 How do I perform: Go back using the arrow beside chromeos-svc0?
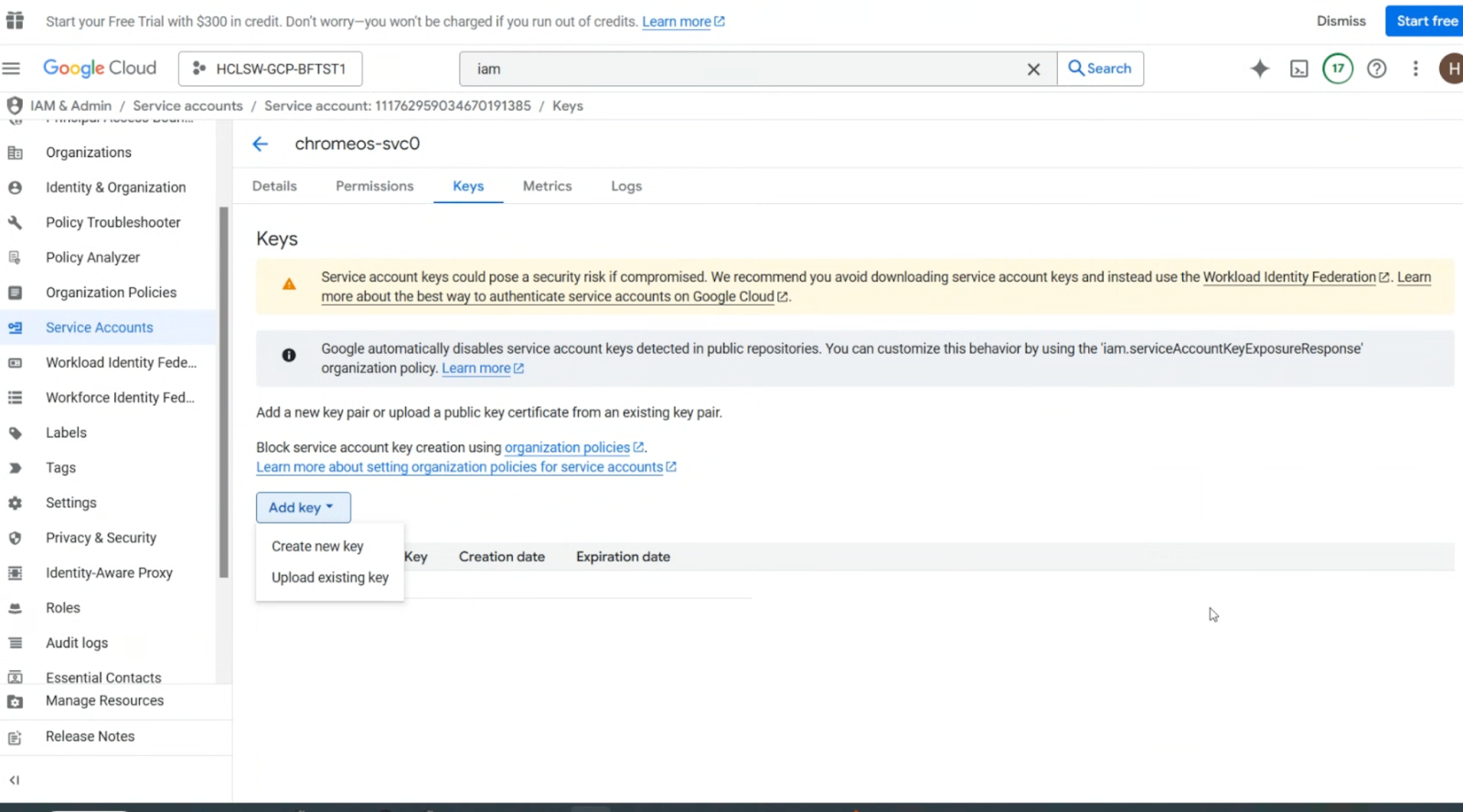pos(261,144)
